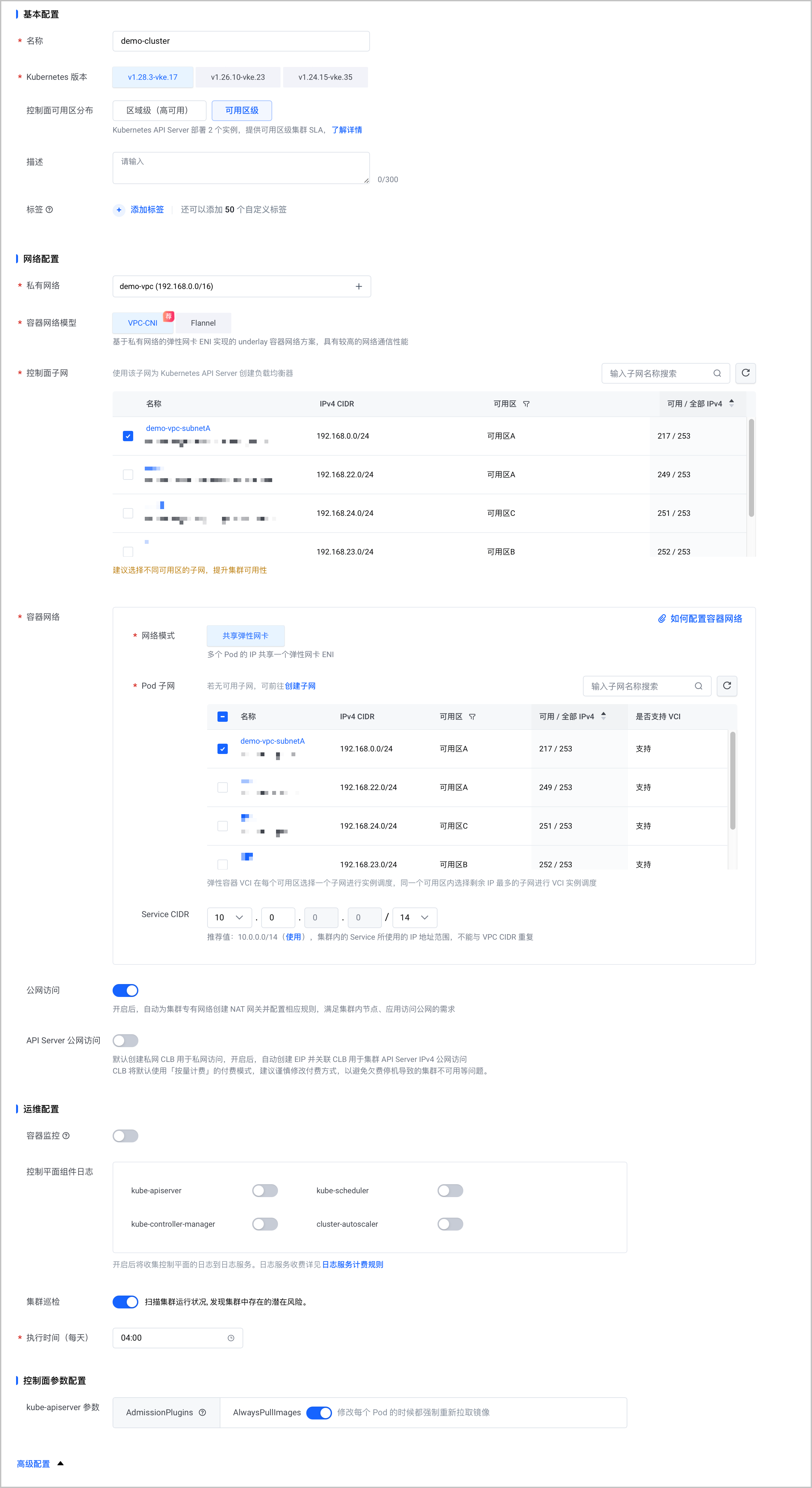This screenshot has width=812, height=1488.
Task: Focus the Pod 子网 subnet name search field
Action: pos(647,686)
